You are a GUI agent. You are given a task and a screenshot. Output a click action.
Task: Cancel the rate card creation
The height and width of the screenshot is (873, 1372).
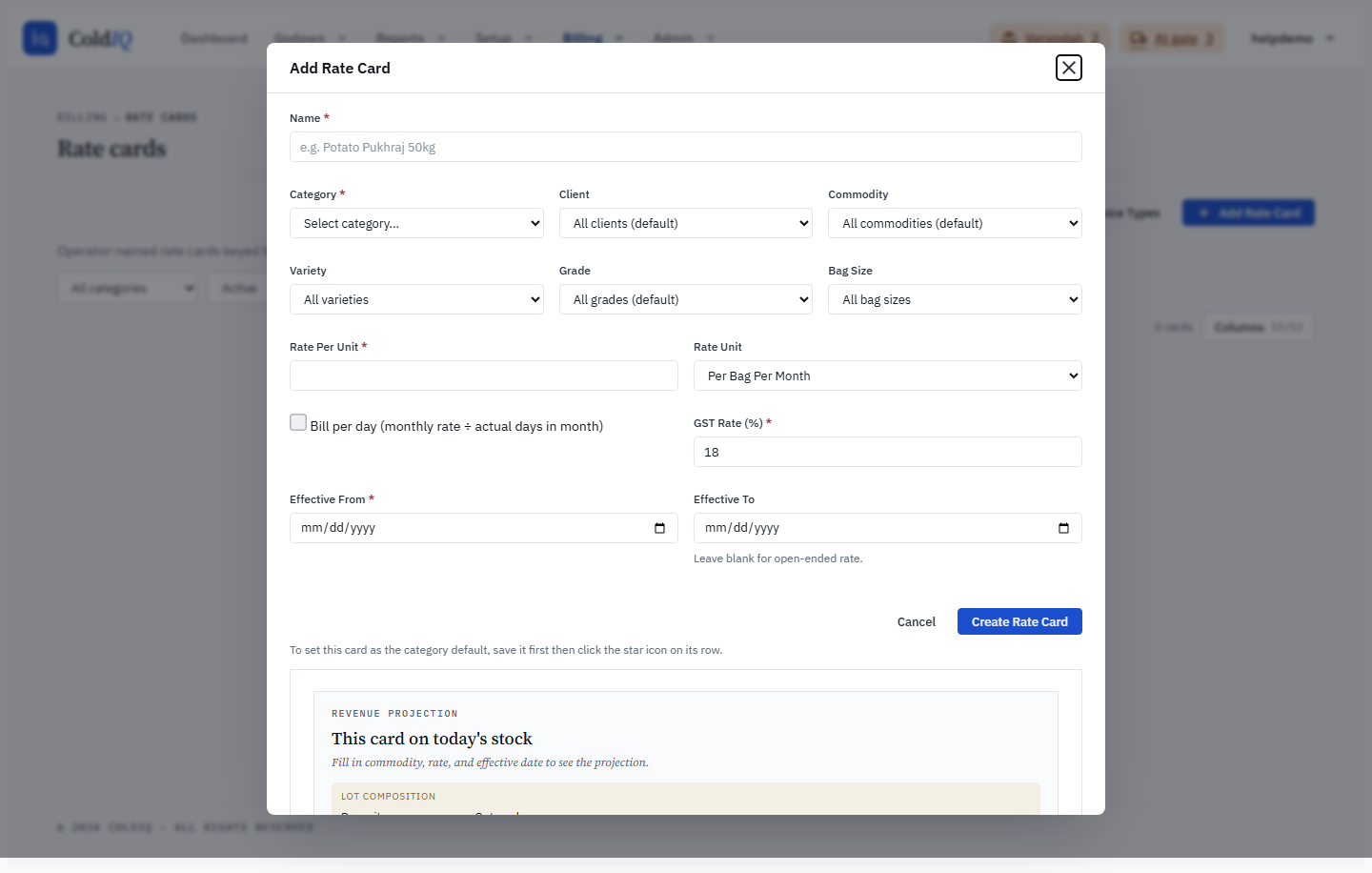tap(917, 621)
